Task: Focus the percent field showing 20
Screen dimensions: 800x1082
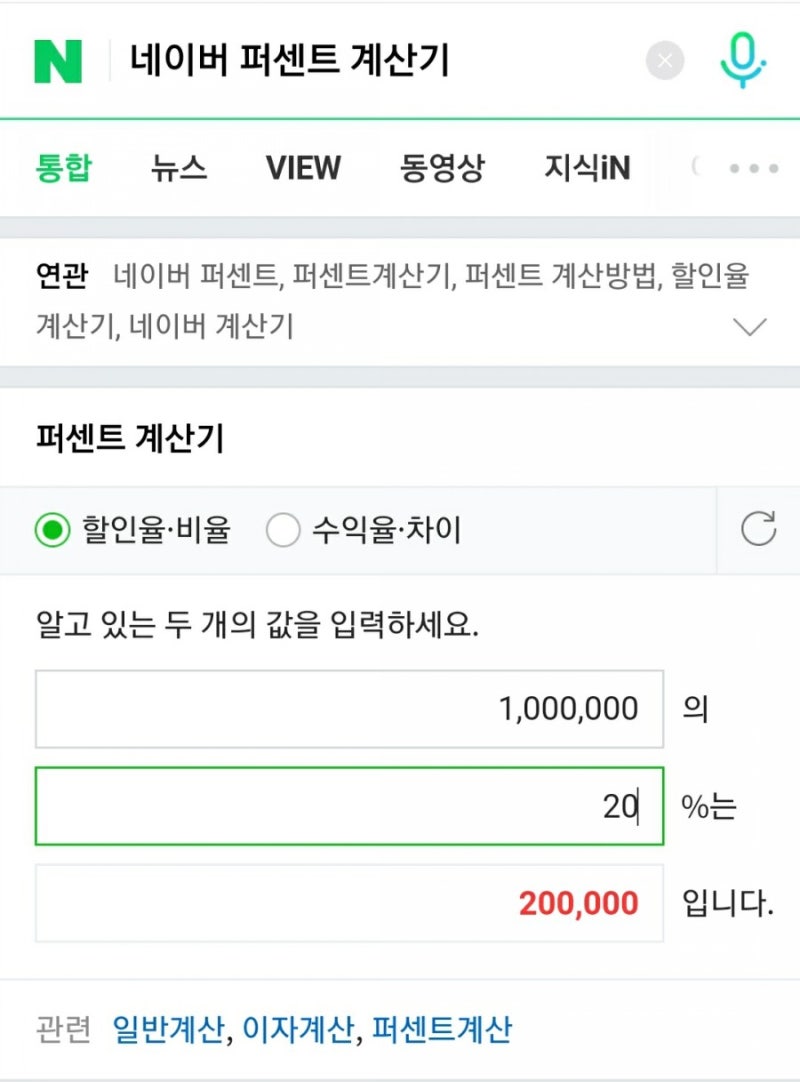Action: 349,806
